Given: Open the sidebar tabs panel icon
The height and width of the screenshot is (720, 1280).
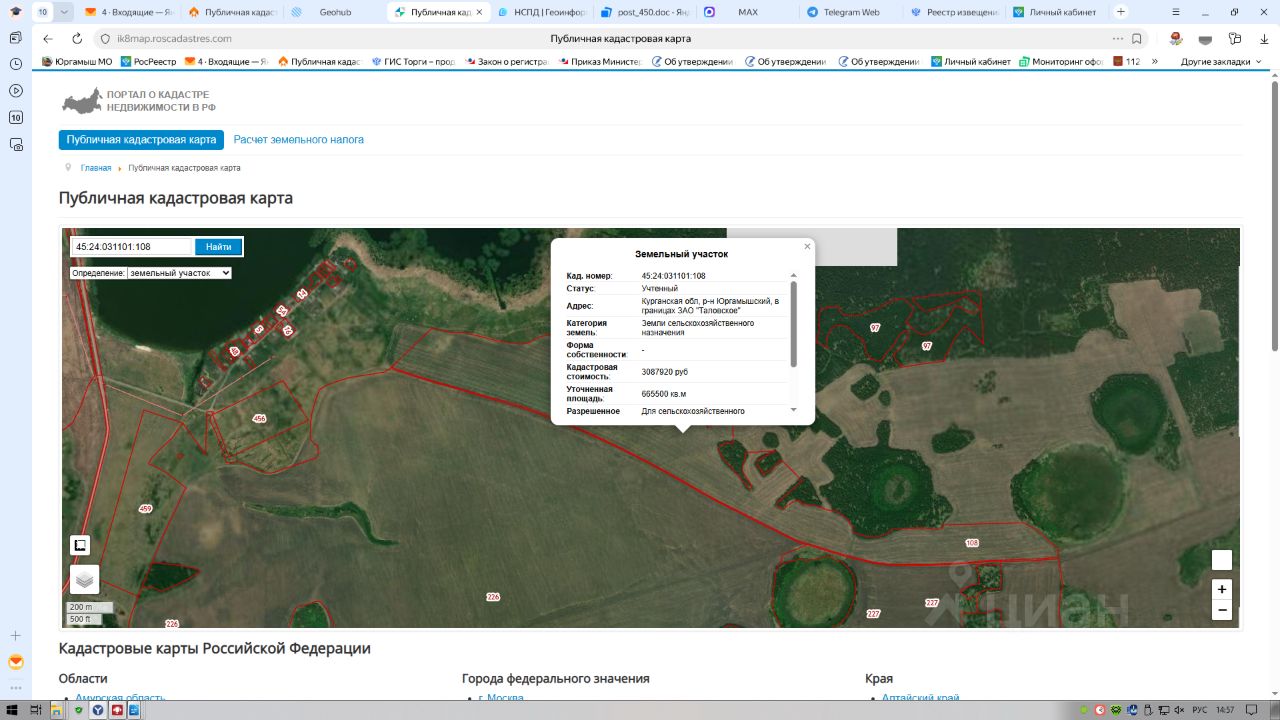Looking at the screenshot, I should (x=16, y=117).
